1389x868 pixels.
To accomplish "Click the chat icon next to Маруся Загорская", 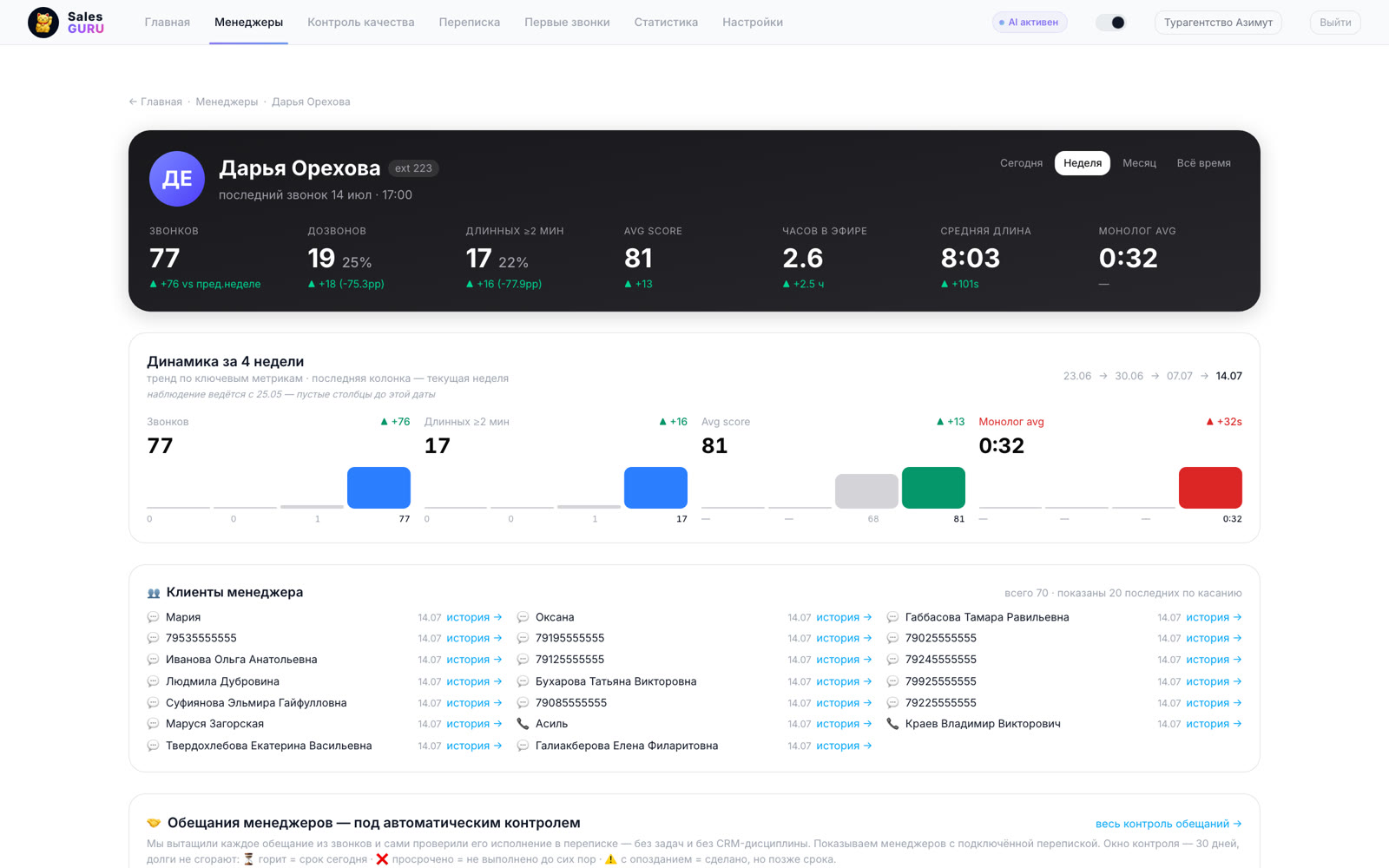I will tap(154, 724).
